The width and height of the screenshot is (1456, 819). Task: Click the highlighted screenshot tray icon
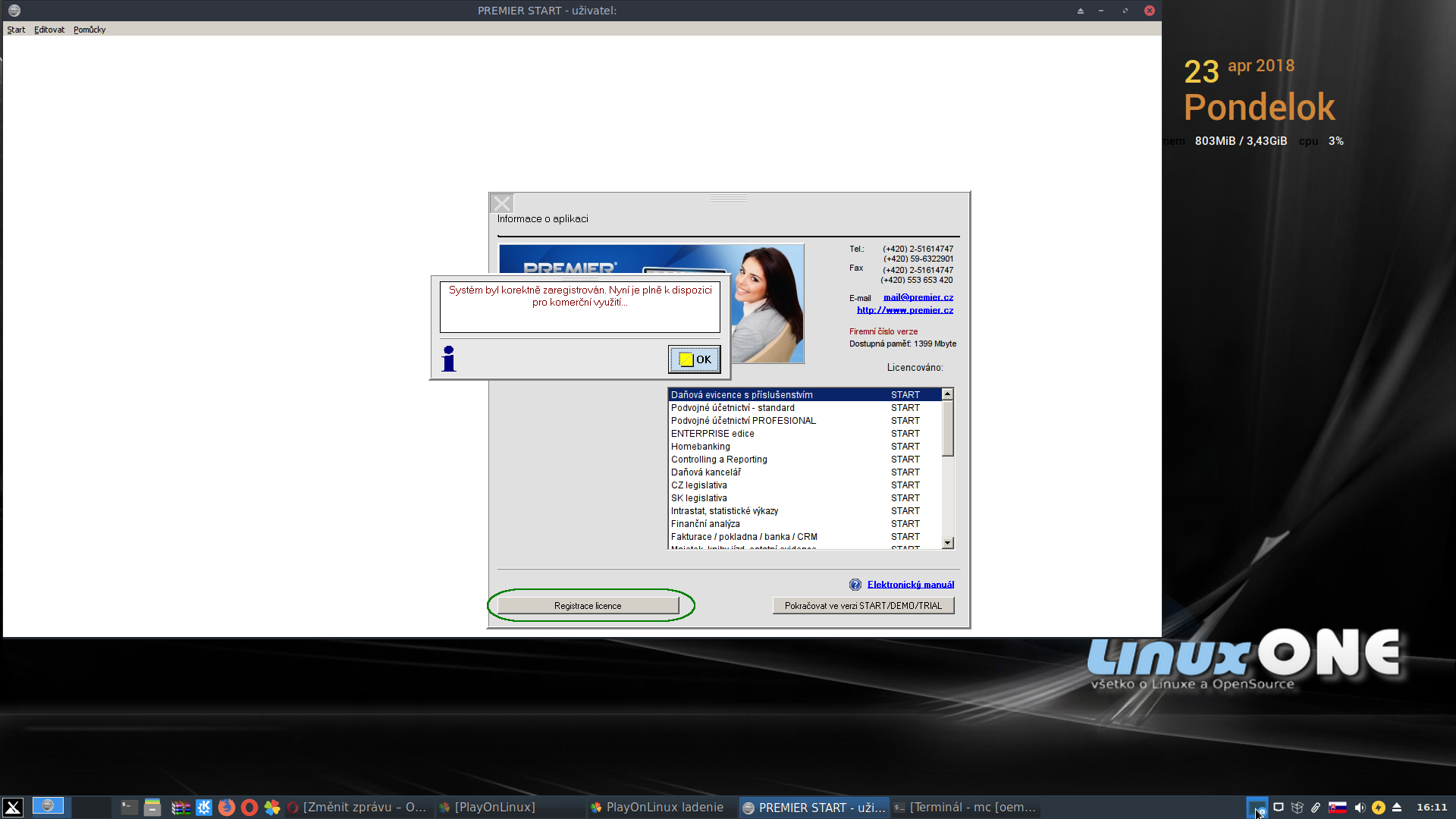(x=1257, y=807)
